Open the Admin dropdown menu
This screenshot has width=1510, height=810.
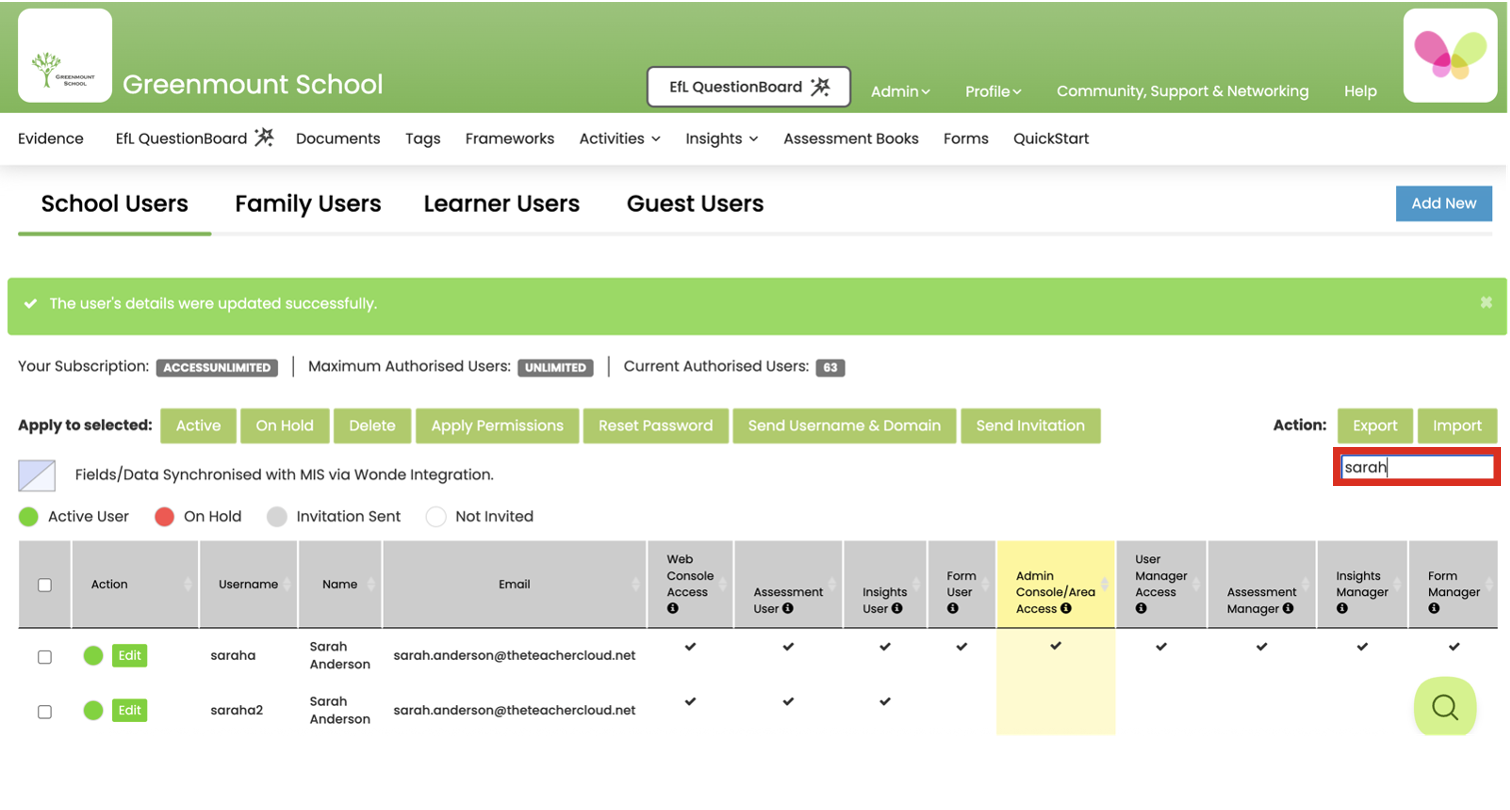coord(900,91)
